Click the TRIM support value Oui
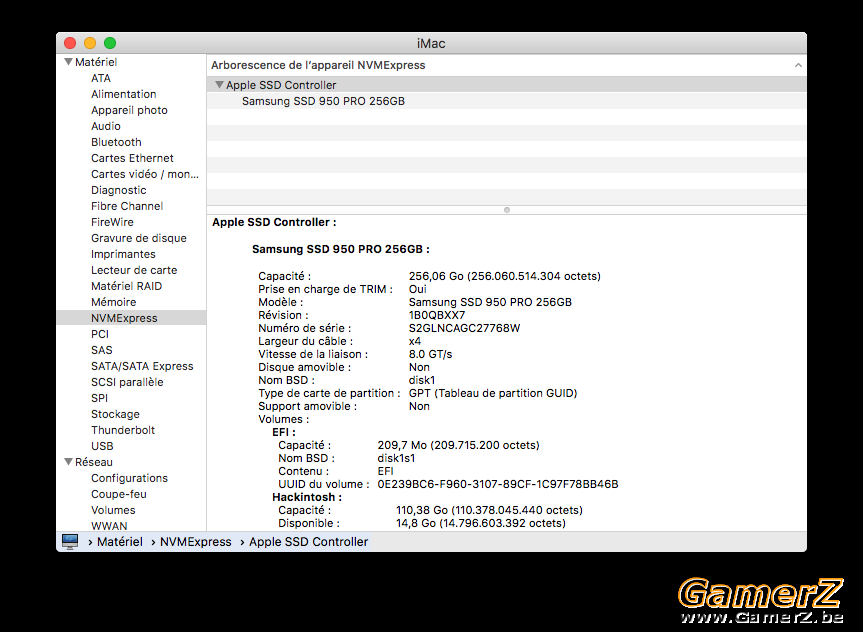The height and width of the screenshot is (632, 863). [417, 289]
